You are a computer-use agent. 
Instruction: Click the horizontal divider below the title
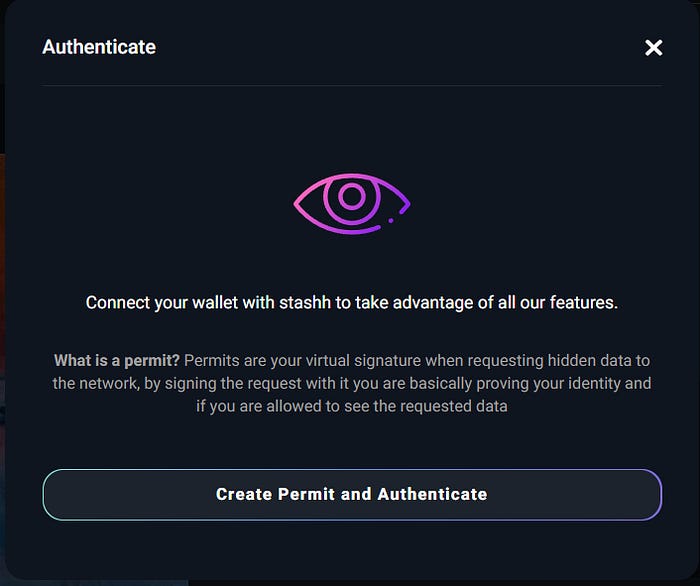(352, 85)
